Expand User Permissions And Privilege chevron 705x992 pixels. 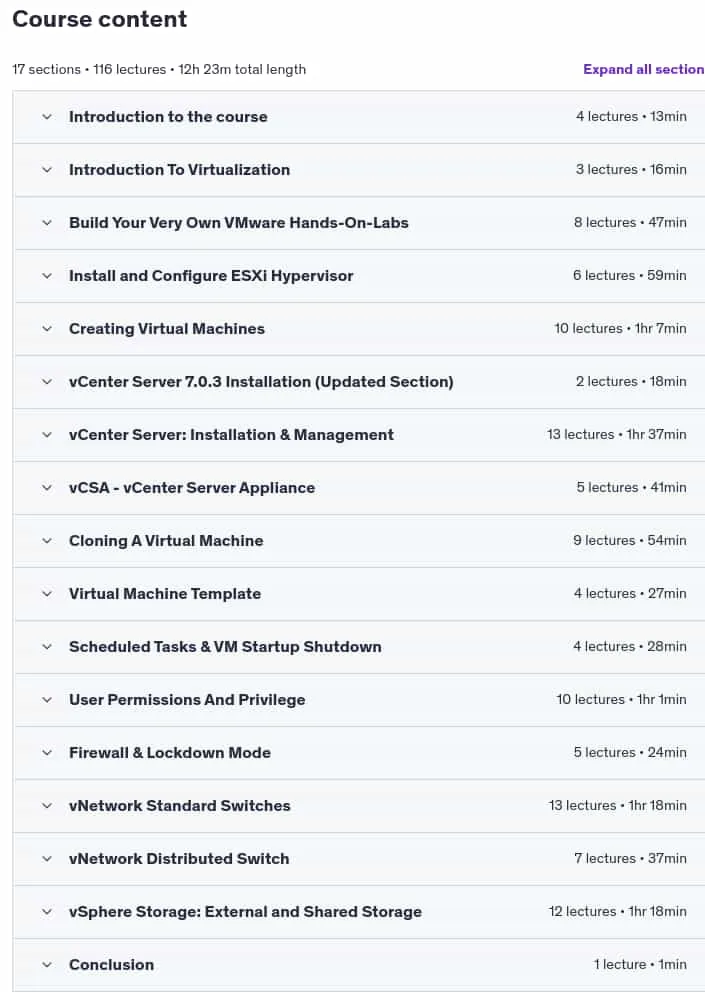pos(47,700)
